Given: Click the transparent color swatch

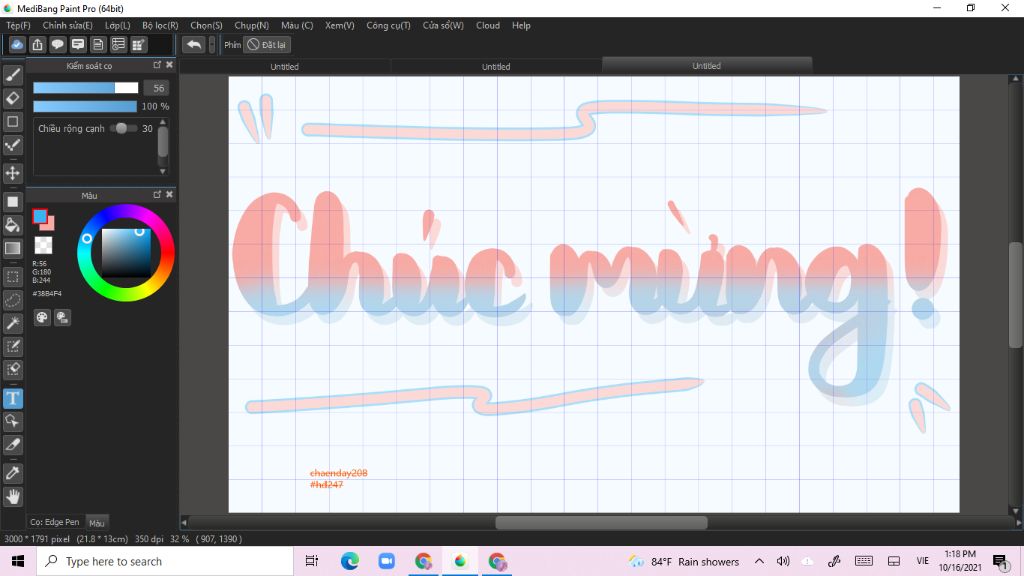Looking at the screenshot, I should point(43,245).
